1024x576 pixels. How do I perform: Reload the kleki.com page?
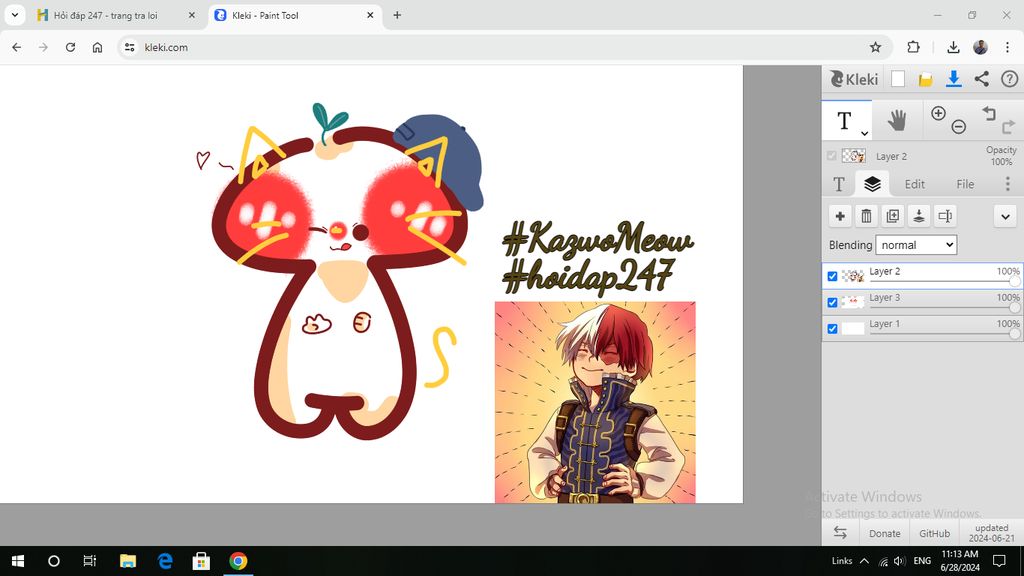click(x=71, y=47)
